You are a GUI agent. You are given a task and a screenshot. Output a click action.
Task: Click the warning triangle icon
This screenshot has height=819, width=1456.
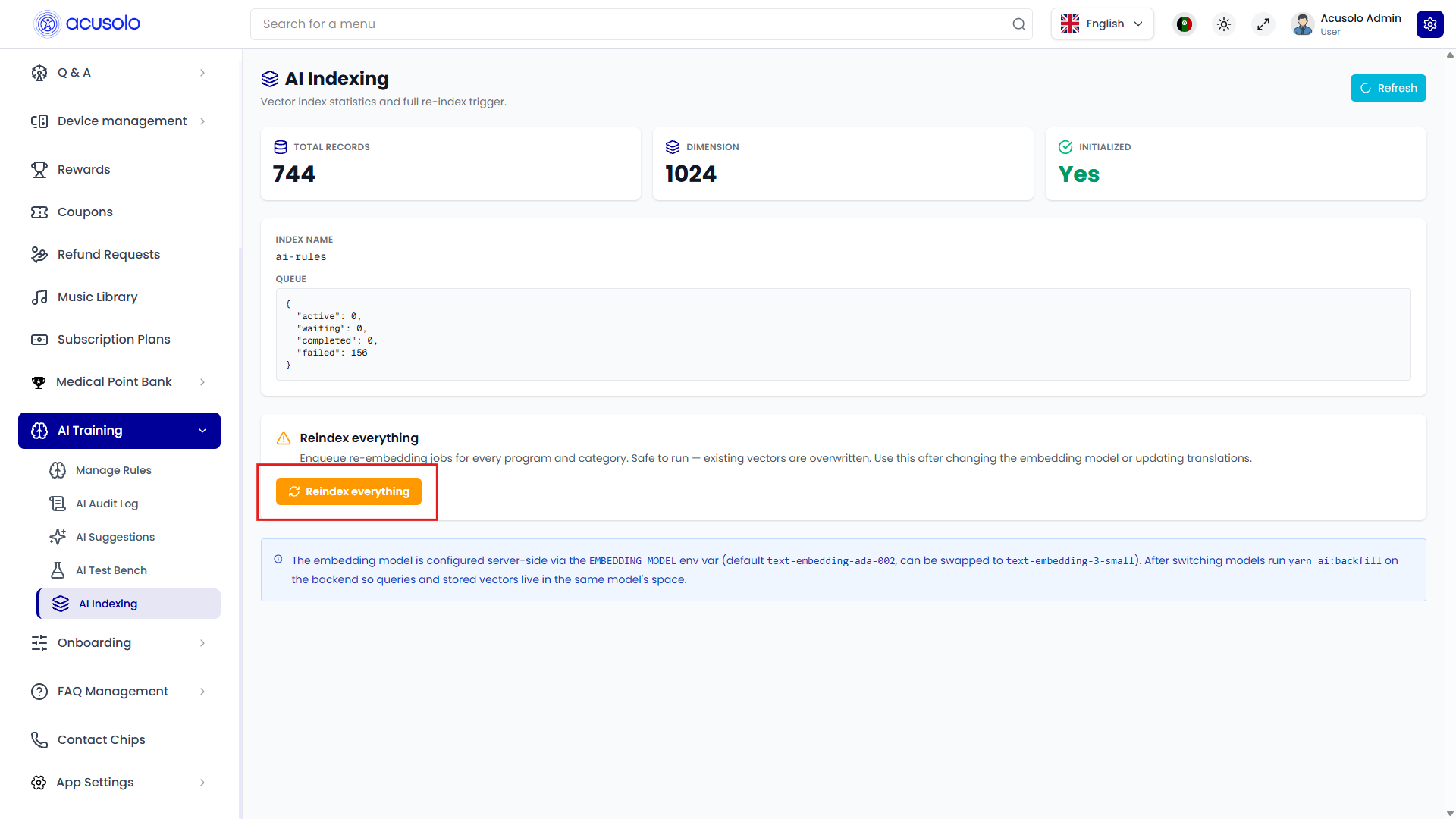284,438
